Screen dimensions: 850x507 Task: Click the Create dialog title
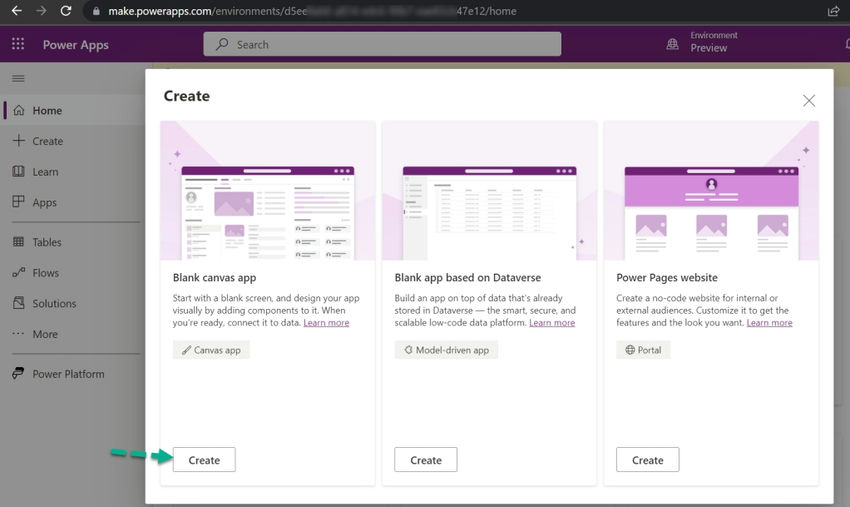pos(186,96)
